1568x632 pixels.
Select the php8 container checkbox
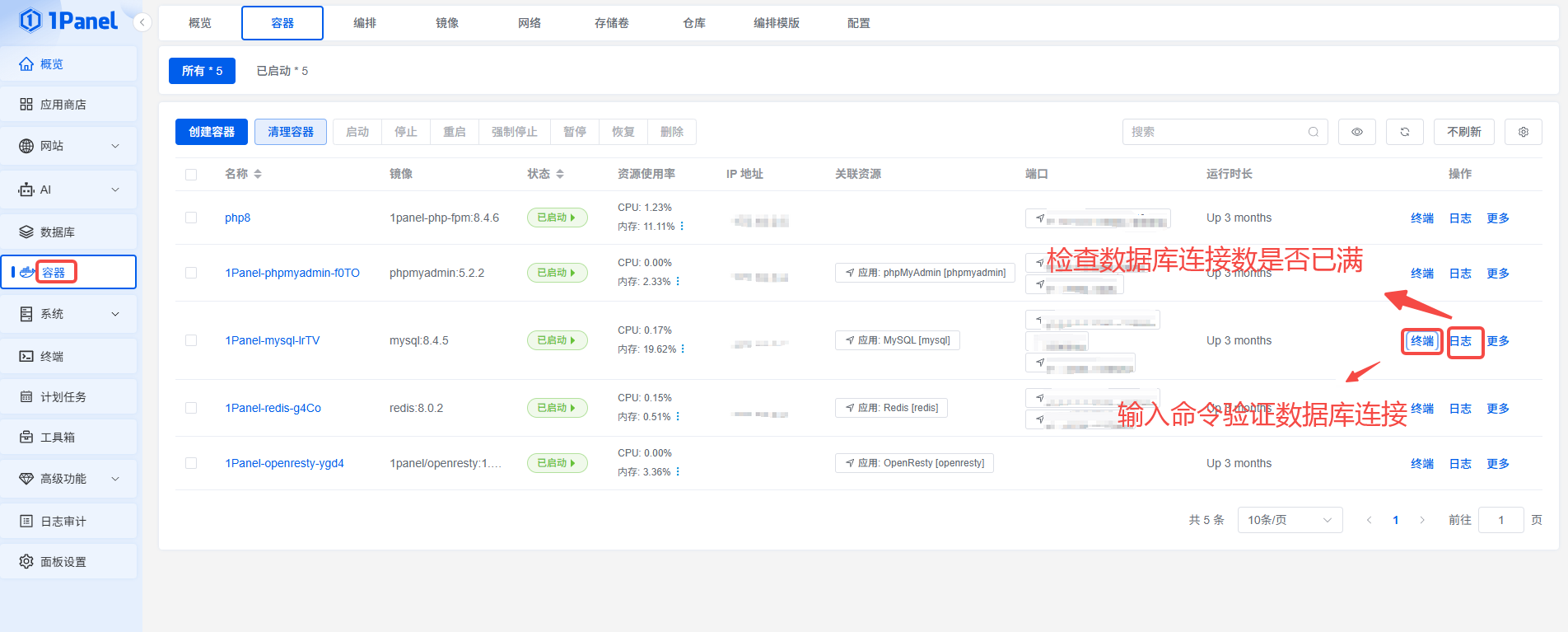(x=191, y=218)
